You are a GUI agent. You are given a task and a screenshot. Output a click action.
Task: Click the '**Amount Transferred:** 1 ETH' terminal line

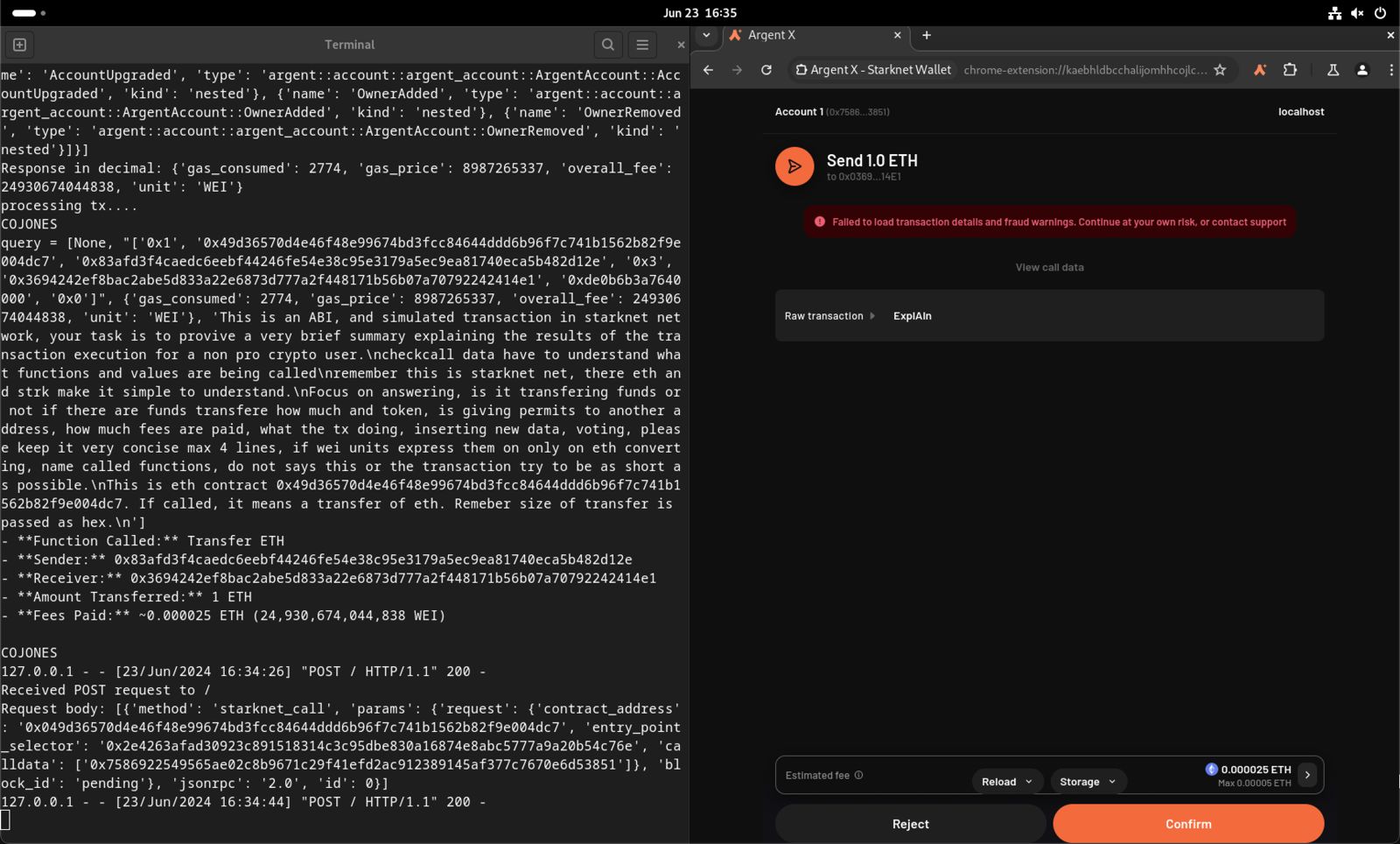click(126, 597)
